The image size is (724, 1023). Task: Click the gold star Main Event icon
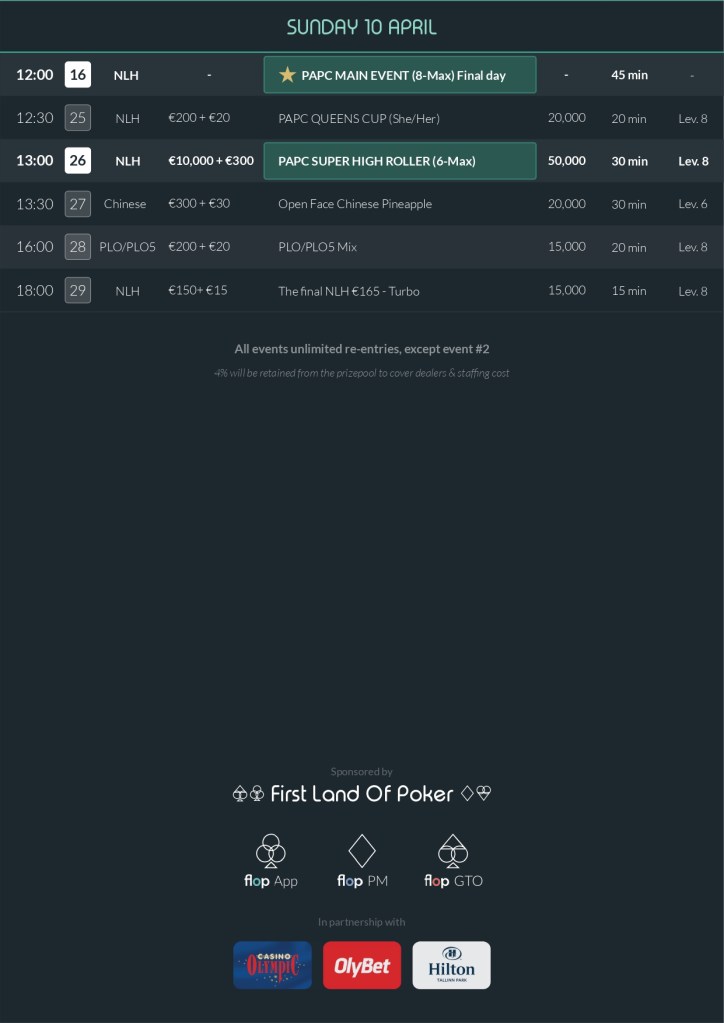[288, 75]
